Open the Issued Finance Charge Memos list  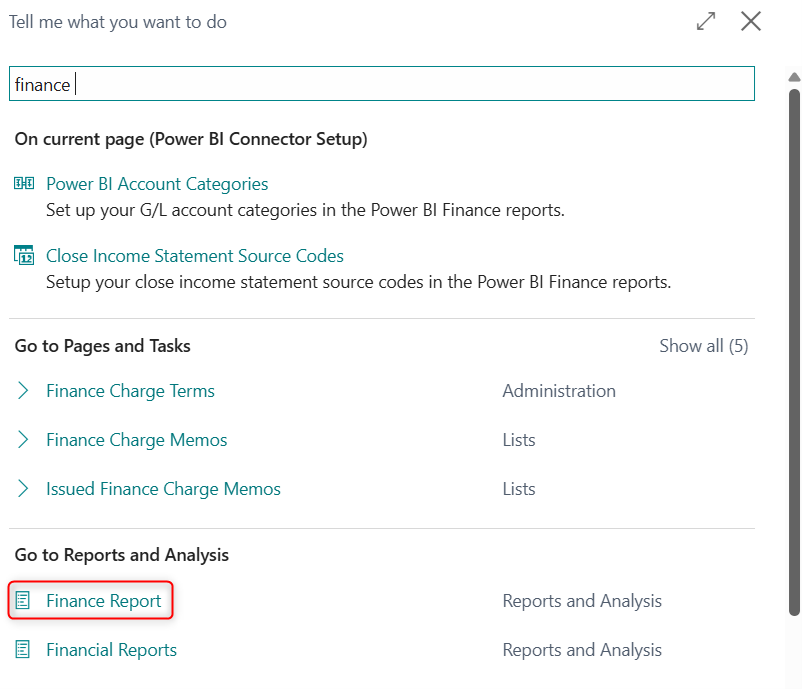[x=163, y=489]
